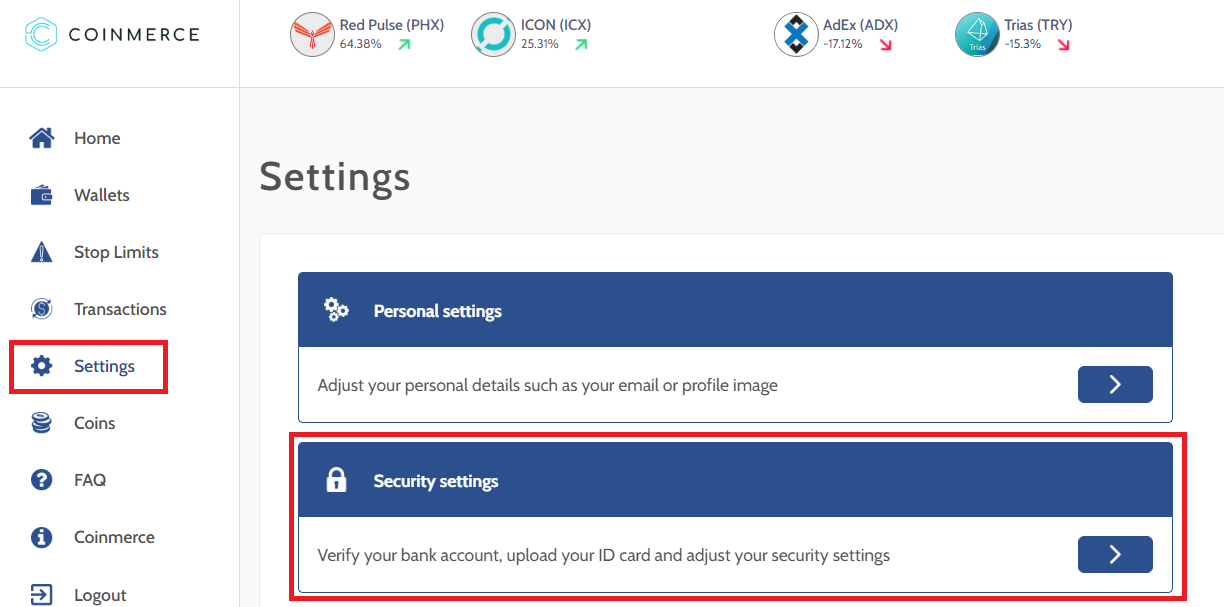Click the Personal settings header
The image size is (1224, 607).
(x=437, y=311)
